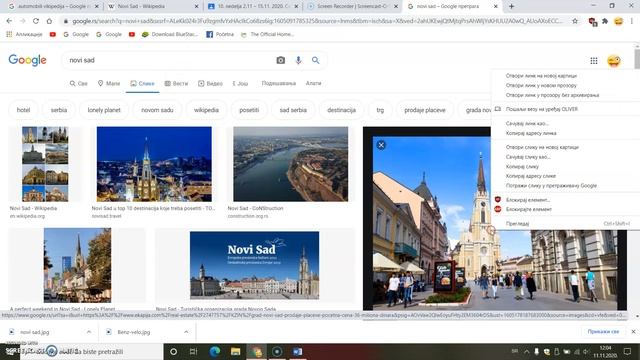Choose 'Отвори линк на новој картици'

coord(566,76)
